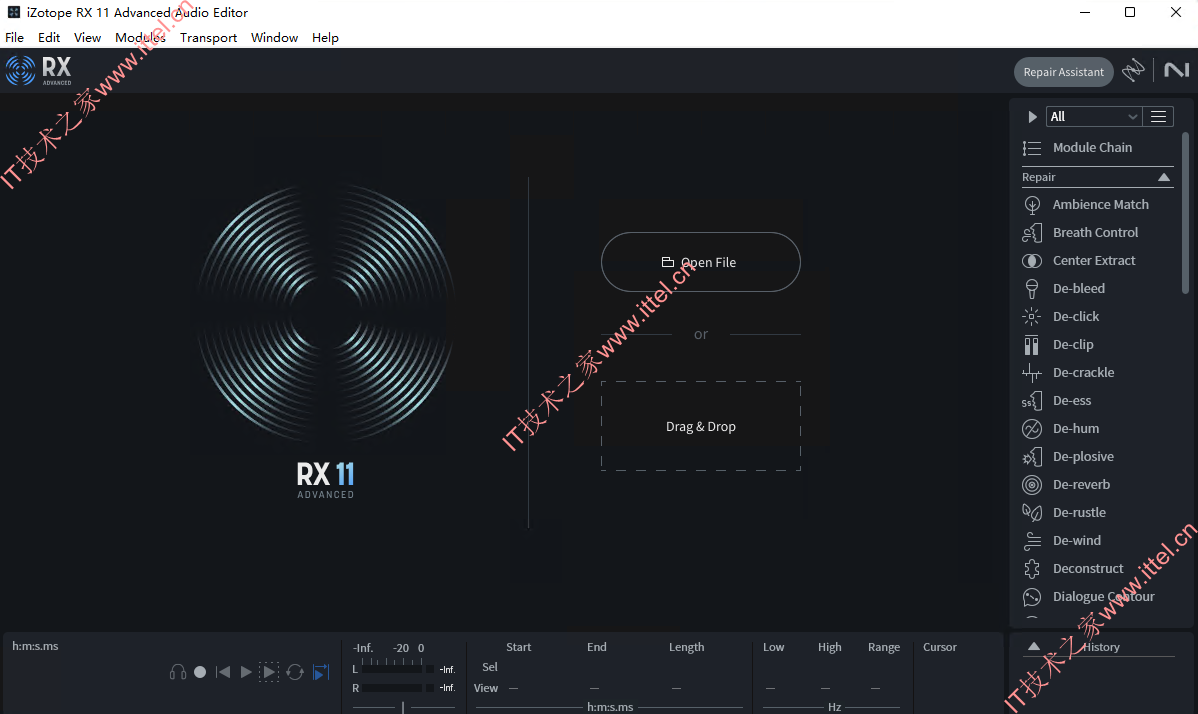Toggle headphone input monitoring

[x=178, y=672]
